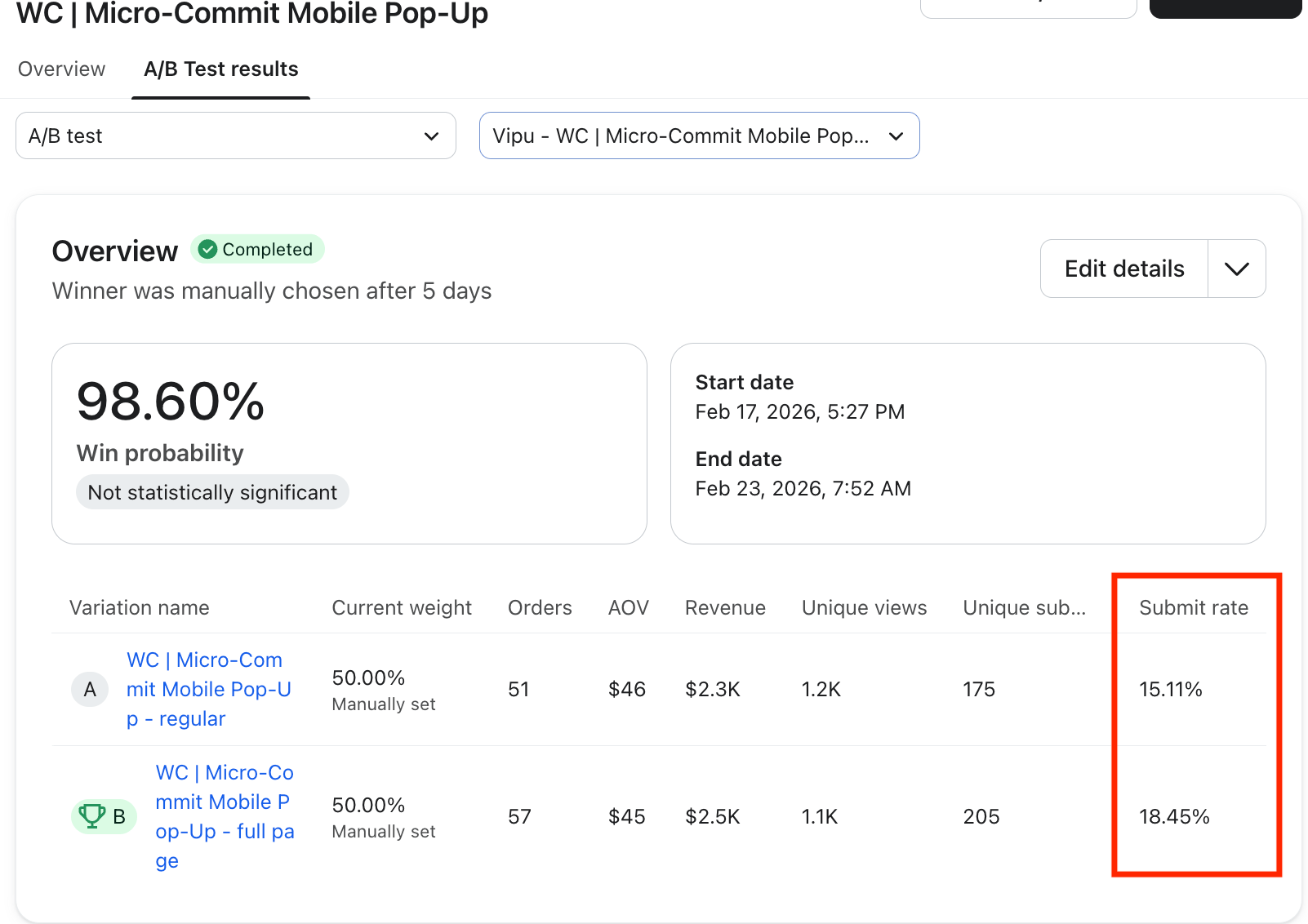The width and height of the screenshot is (1308, 924).
Task: Click the Unique views column header
Action: coord(864,608)
